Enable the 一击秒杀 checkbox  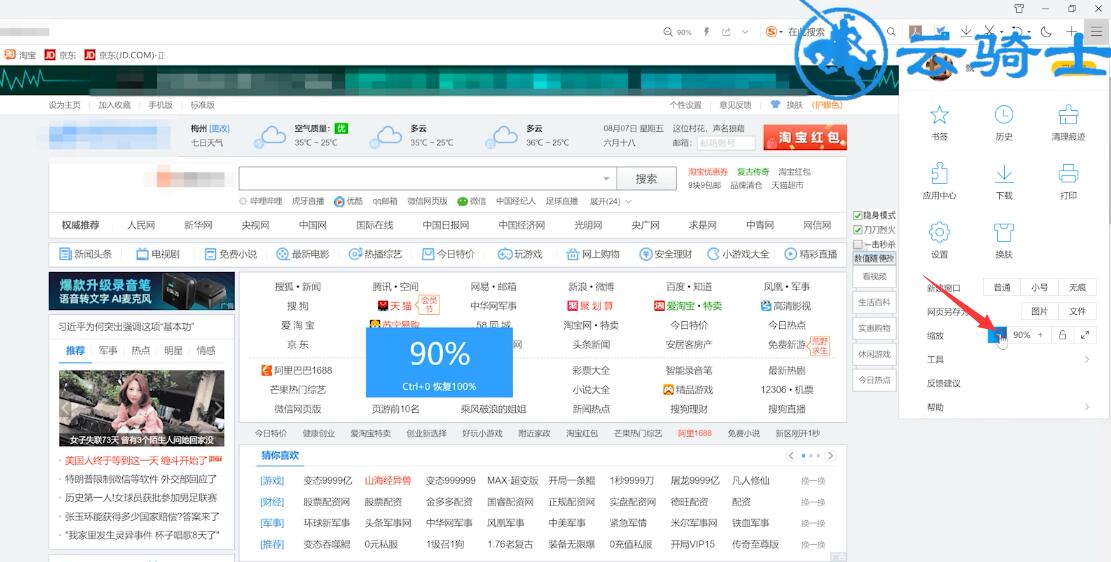(858, 244)
